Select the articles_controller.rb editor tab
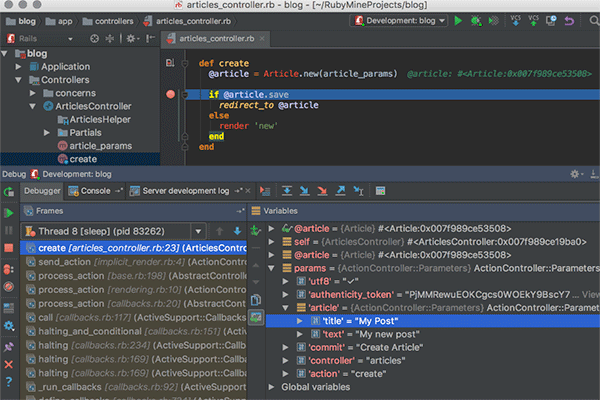Screen dimensions: 600x400 [217, 38]
